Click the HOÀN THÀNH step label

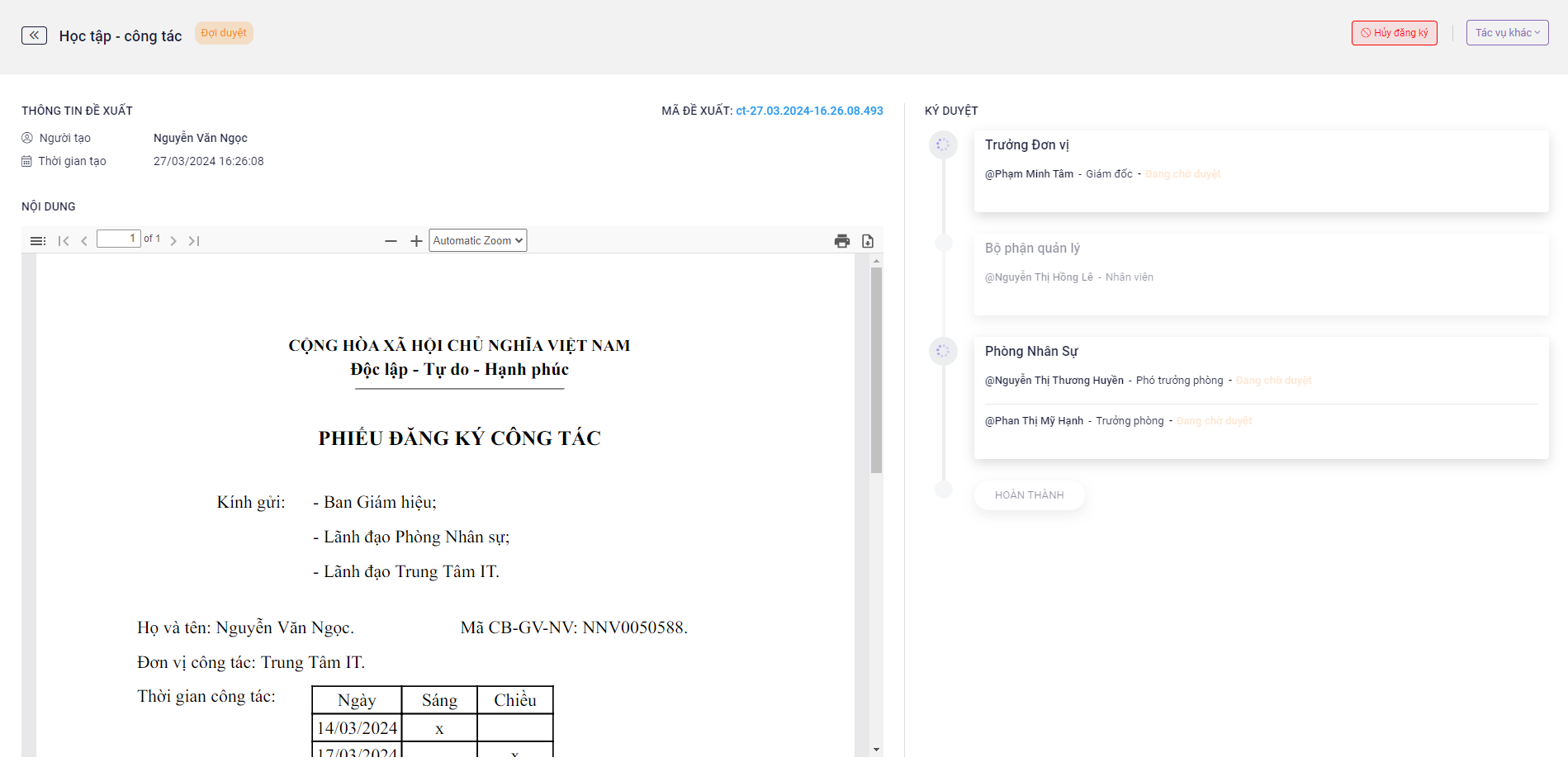[1029, 495]
